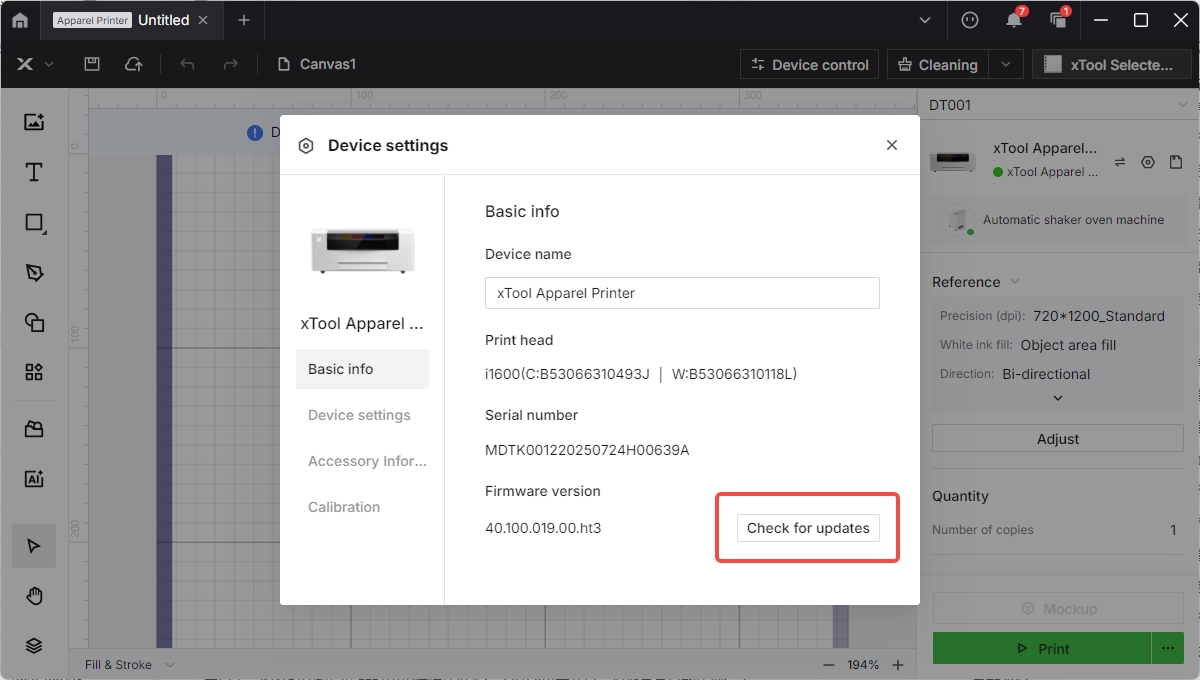Open notifications bell with 7 badge

(1014, 20)
